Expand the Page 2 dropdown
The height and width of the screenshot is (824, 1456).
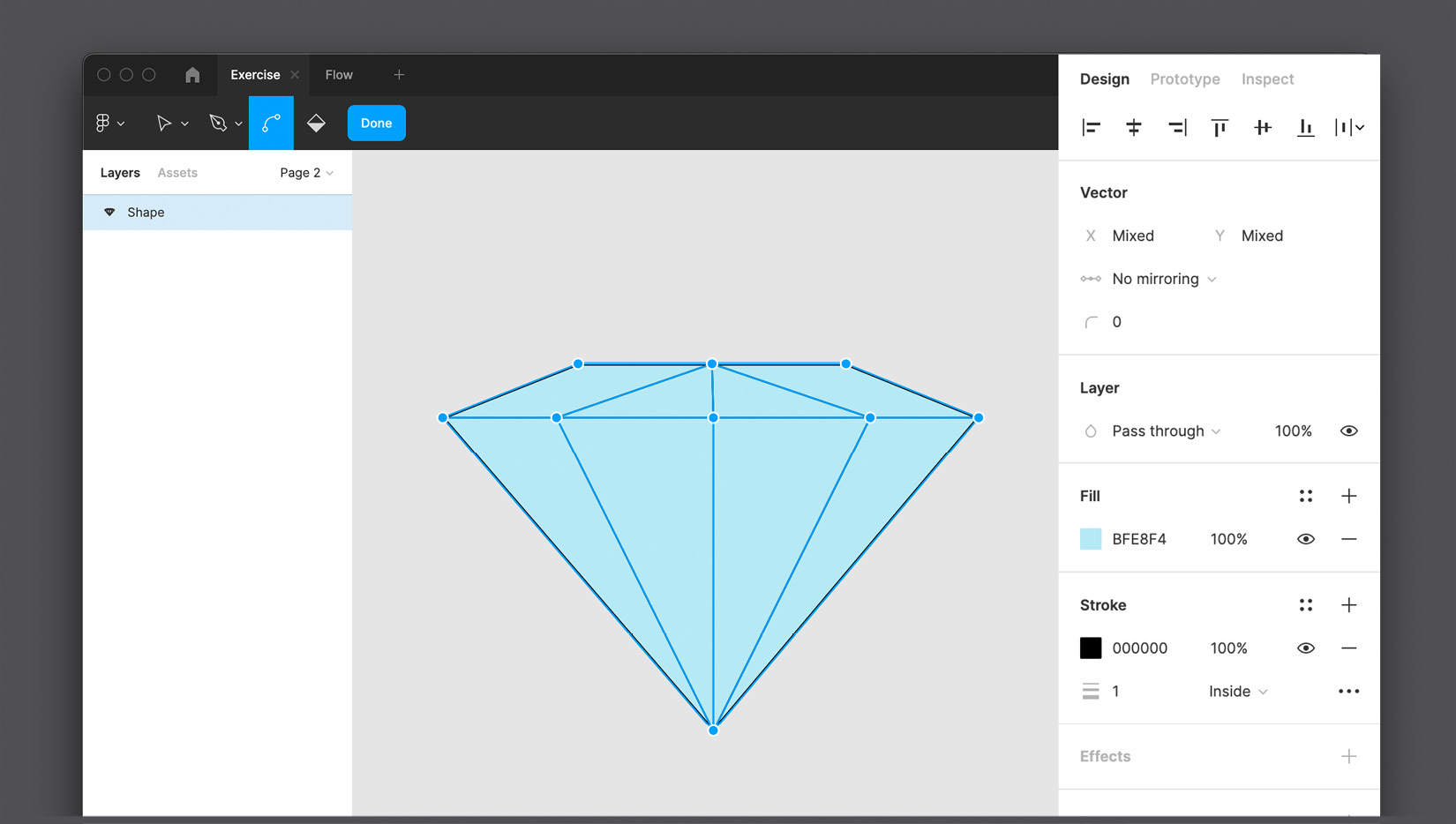click(306, 173)
